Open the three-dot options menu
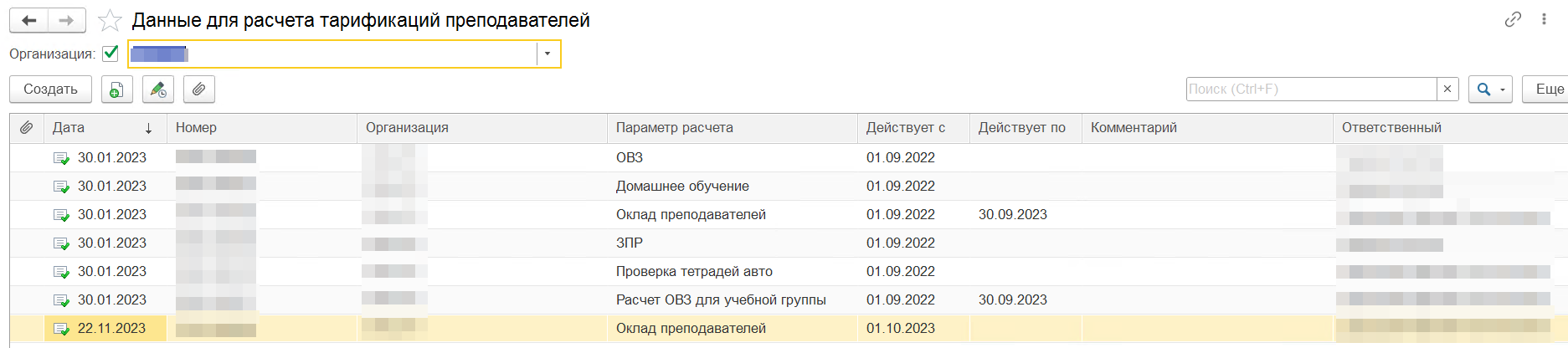Viewport: 1568px width, 348px height. (x=1544, y=19)
